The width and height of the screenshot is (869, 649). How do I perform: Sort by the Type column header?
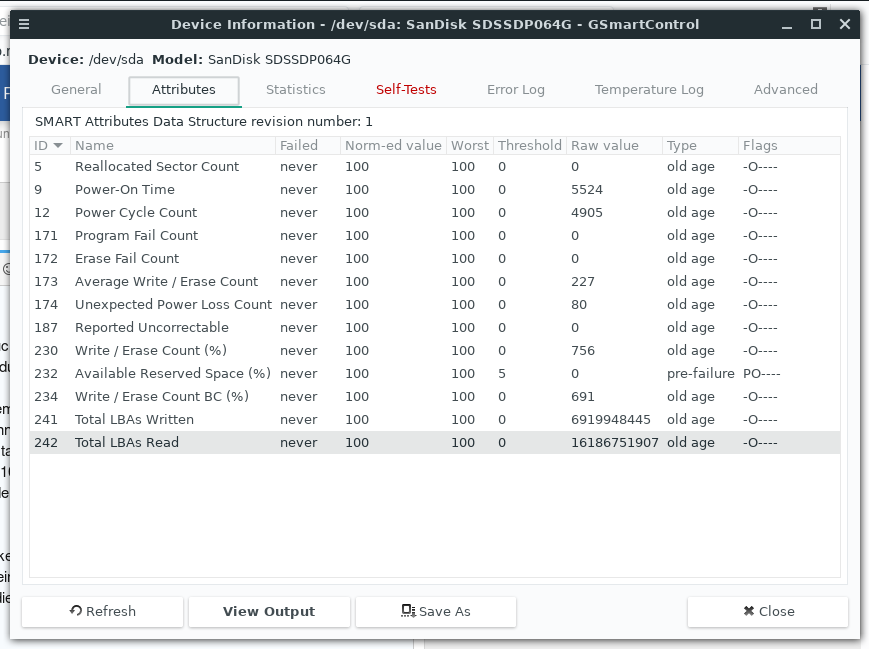700,145
